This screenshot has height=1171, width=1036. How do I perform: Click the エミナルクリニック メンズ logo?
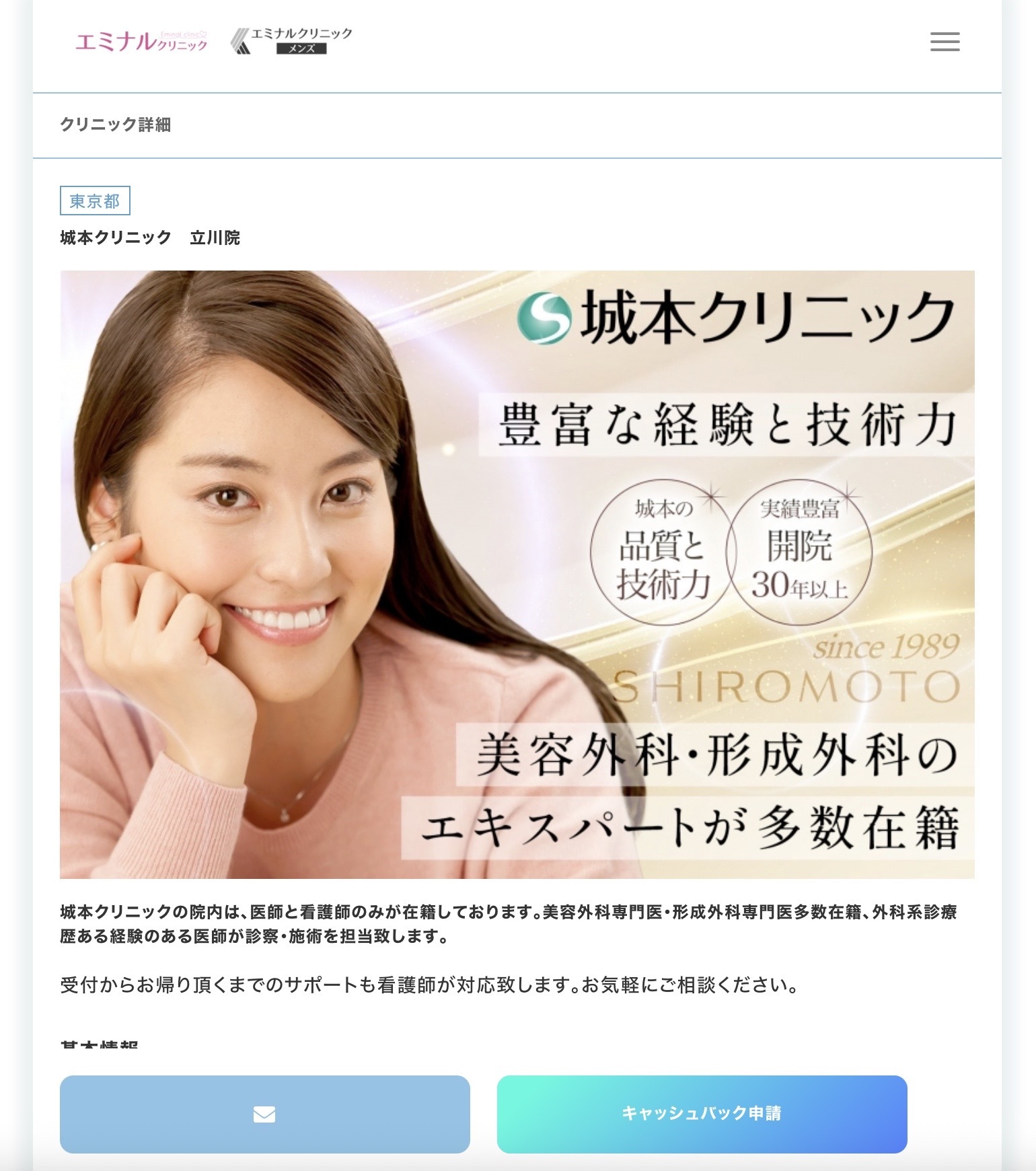(291, 41)
